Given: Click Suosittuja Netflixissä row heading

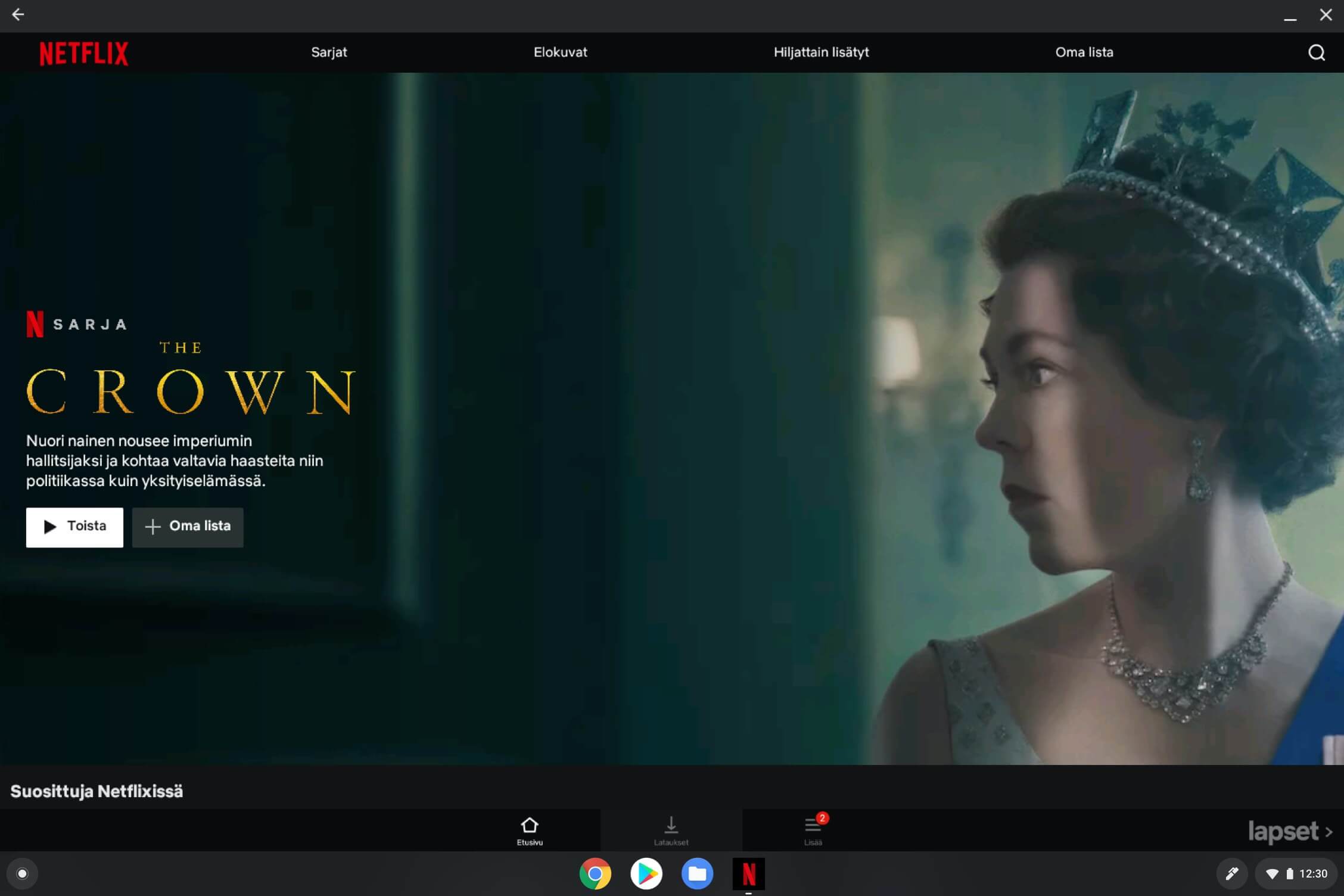Looking at the screenshot, I should pyautogui.click(x=97, y=791).
